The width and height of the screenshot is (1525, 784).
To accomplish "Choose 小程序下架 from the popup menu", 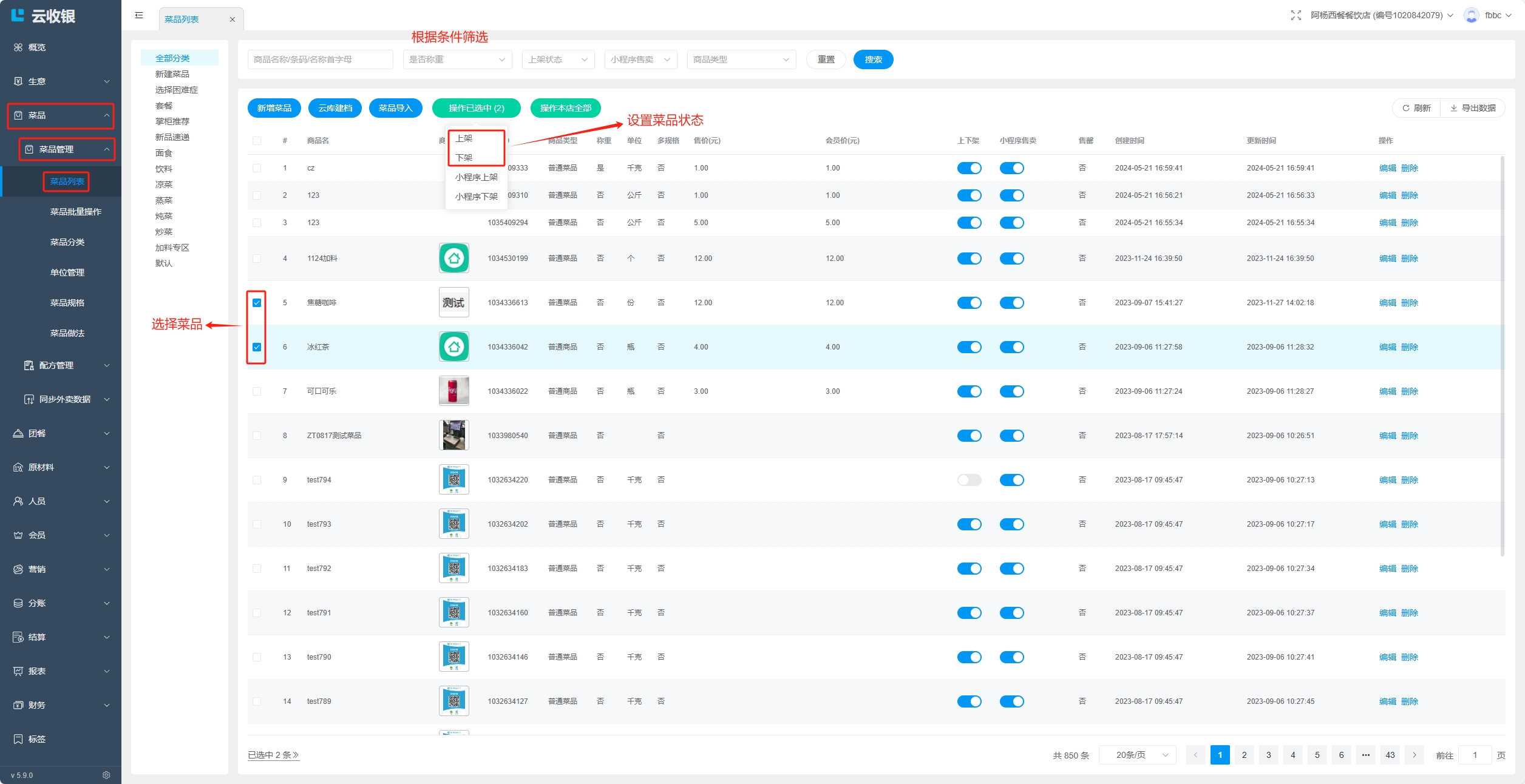I will click(476, 197).
